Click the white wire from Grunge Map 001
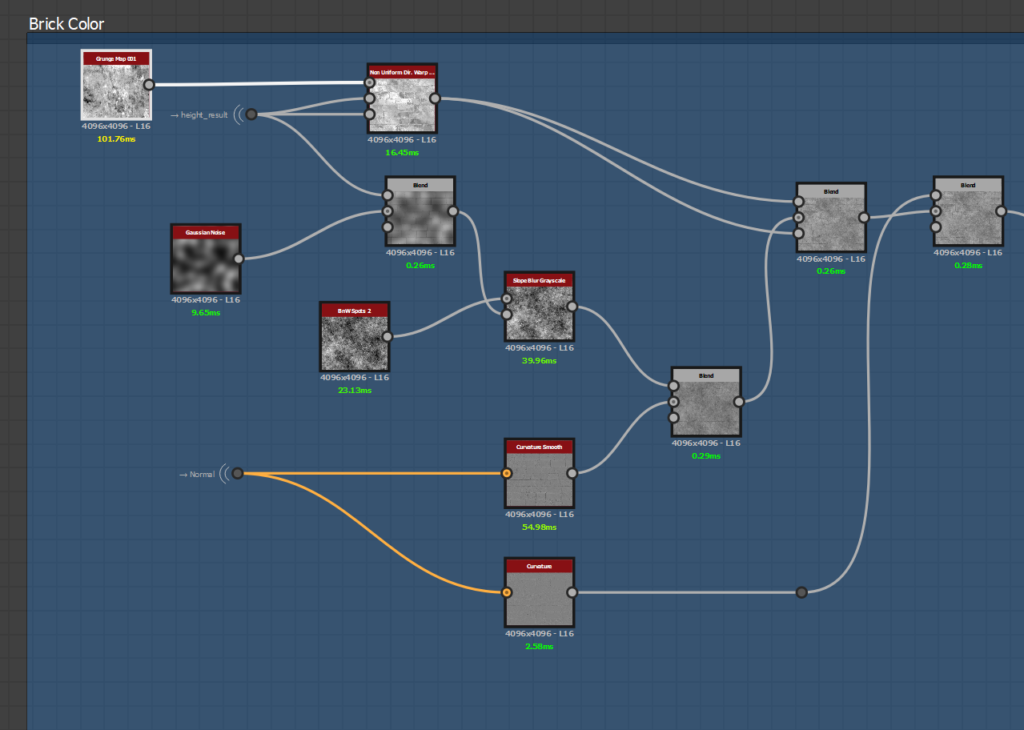1024x730 pixels. [x=259, y=84]
